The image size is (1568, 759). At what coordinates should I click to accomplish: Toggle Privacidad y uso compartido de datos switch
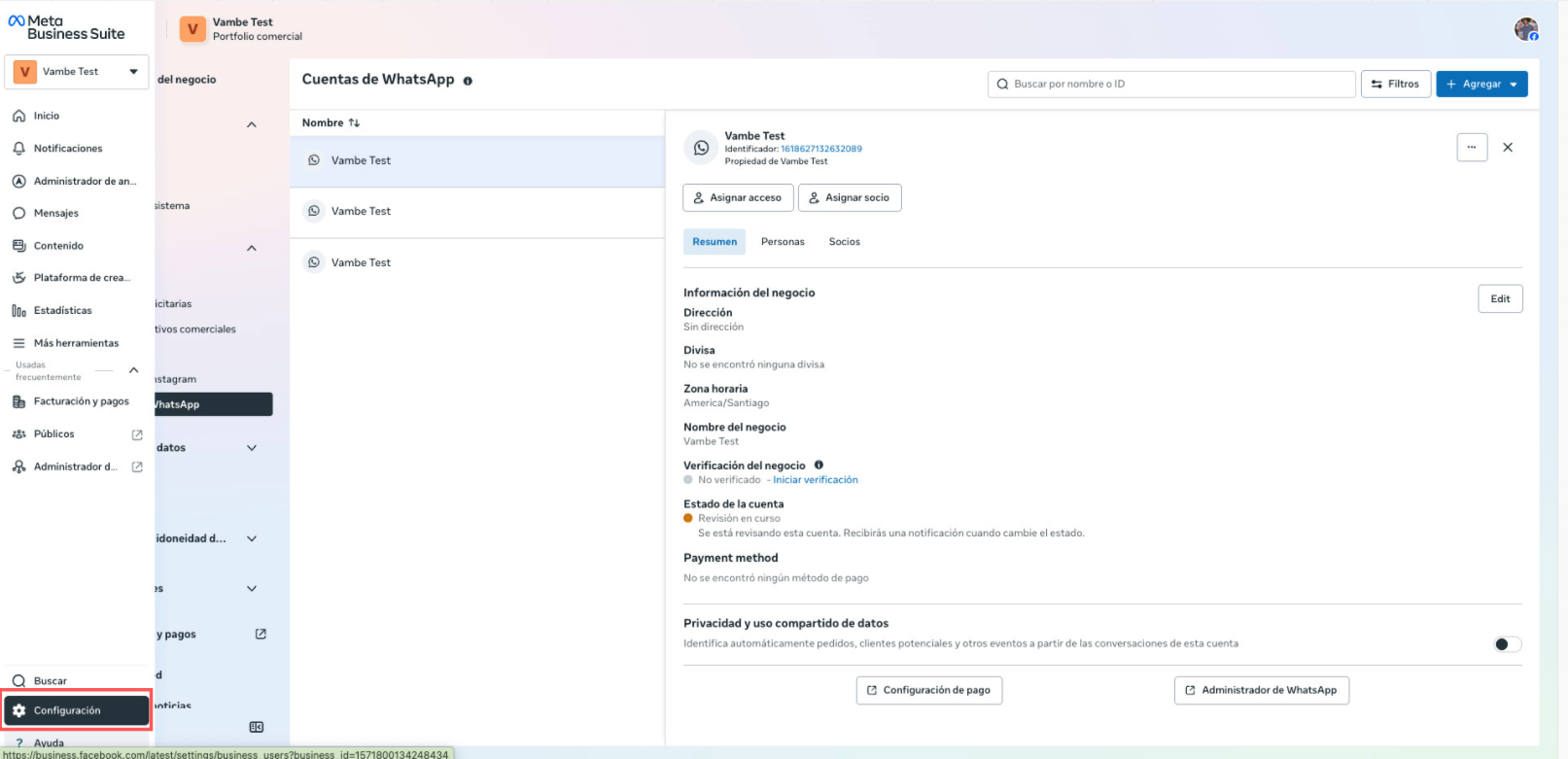click(1507, 644)
